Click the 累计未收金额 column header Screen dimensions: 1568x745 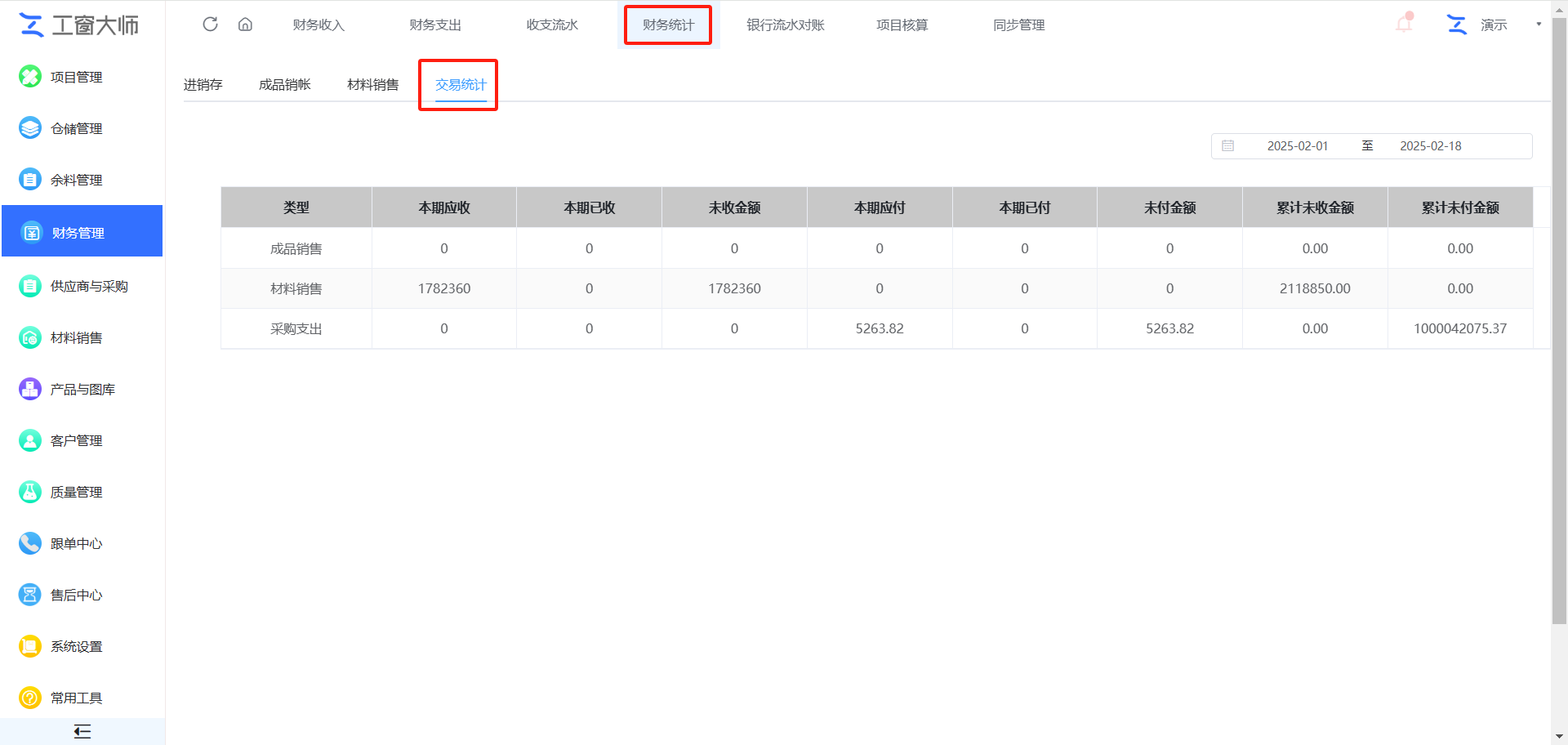click(1314, 207)
